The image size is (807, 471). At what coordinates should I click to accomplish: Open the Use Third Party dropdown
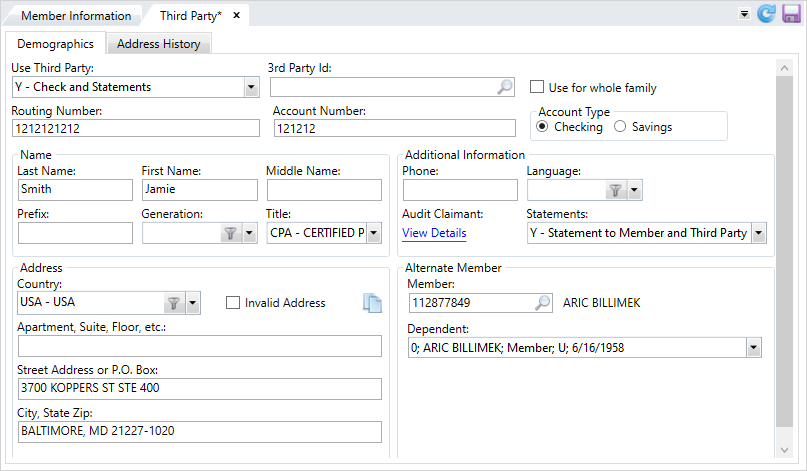click(x=251, y=87)
